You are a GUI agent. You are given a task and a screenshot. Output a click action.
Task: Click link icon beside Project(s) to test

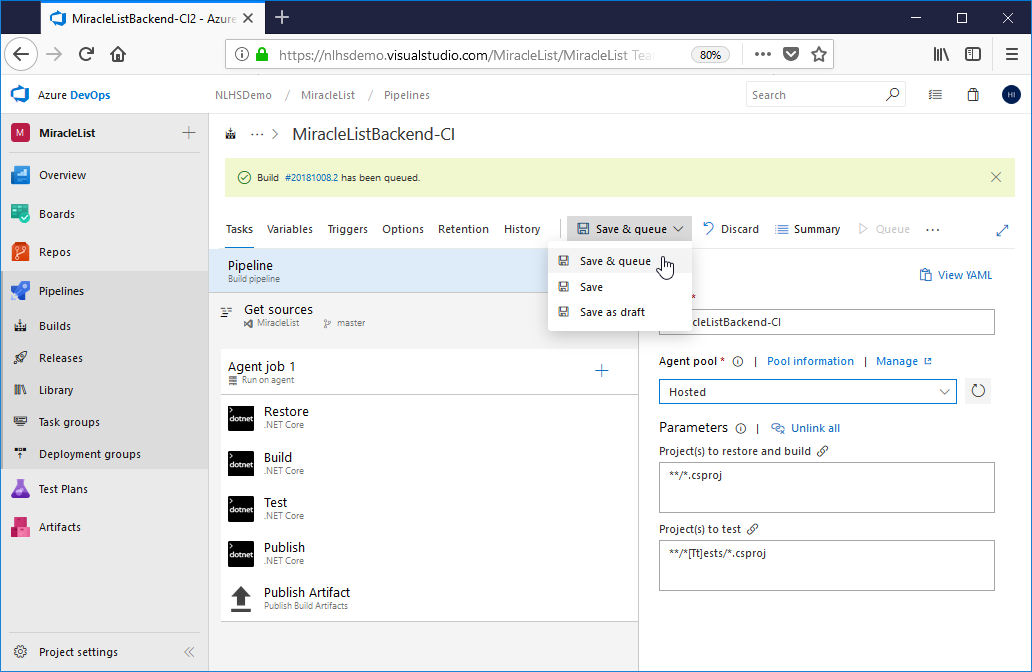point(753,529)
